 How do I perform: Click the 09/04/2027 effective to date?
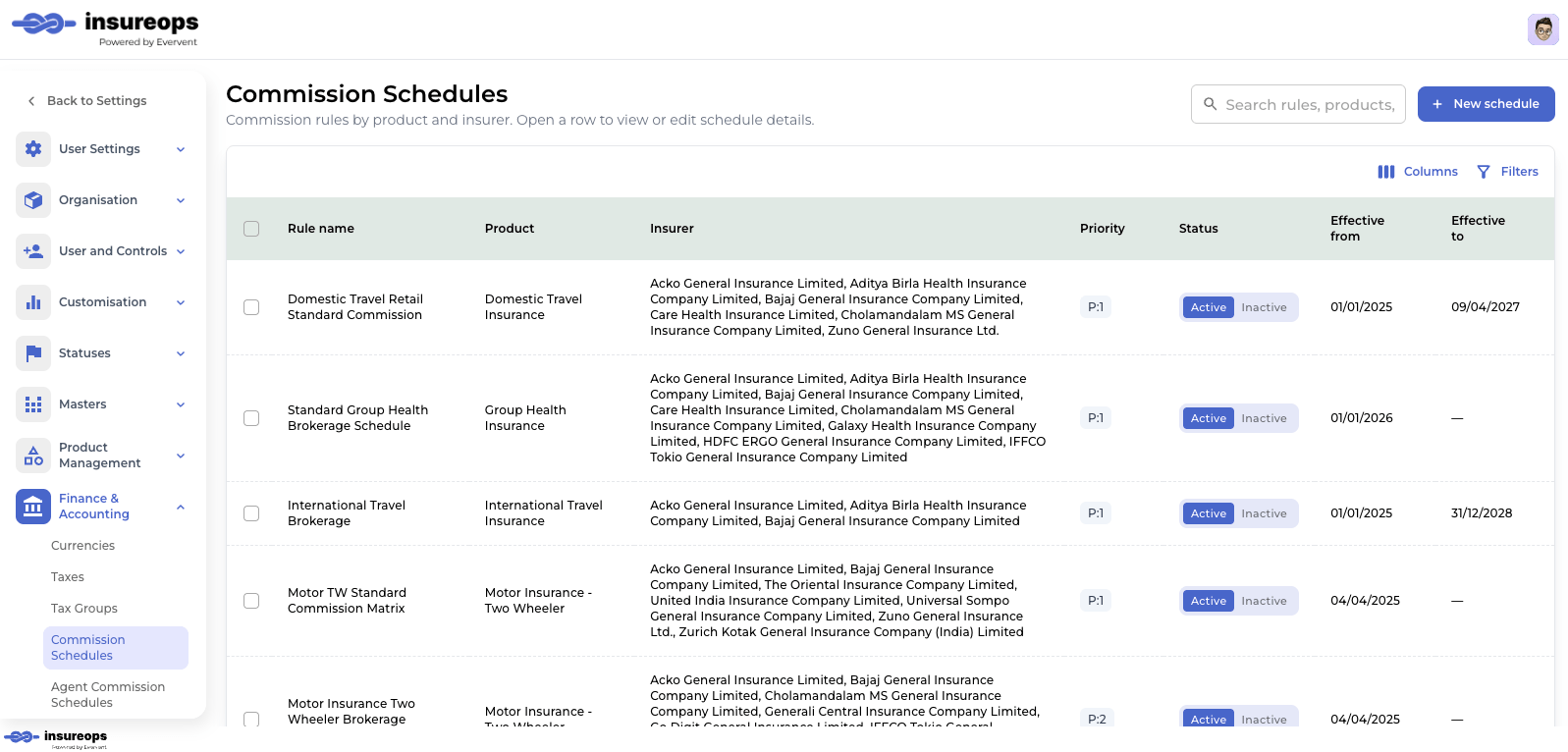(1486, 307)
